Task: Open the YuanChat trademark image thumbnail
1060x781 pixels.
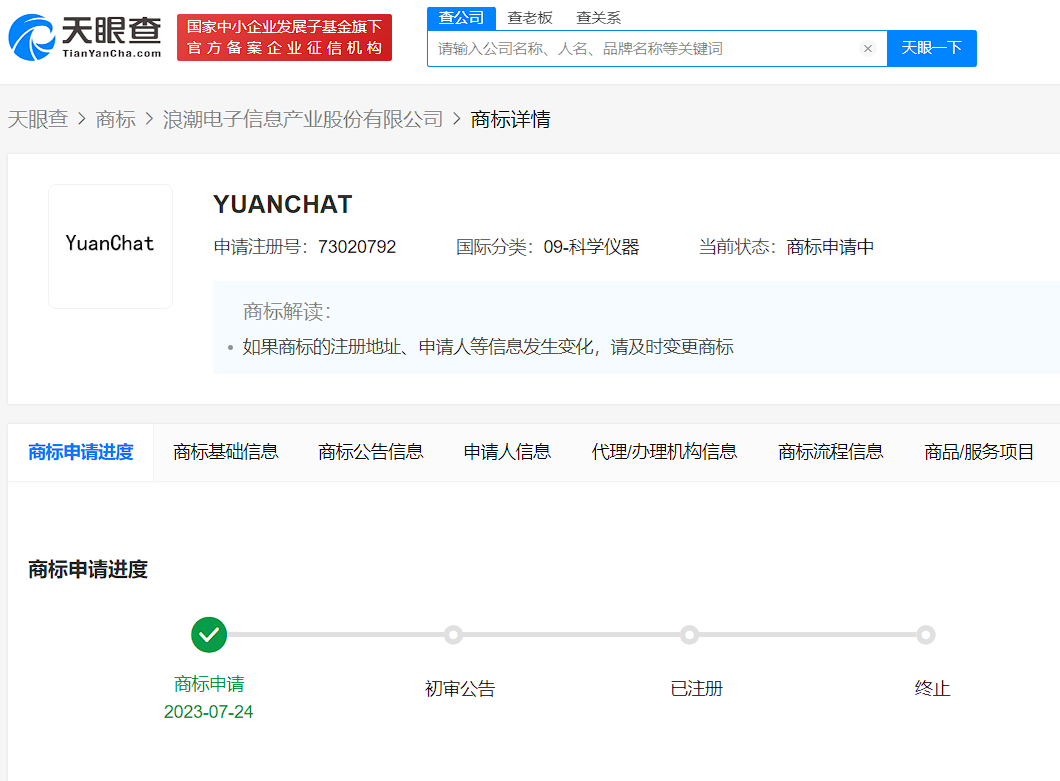Action: tap(110, 246)
